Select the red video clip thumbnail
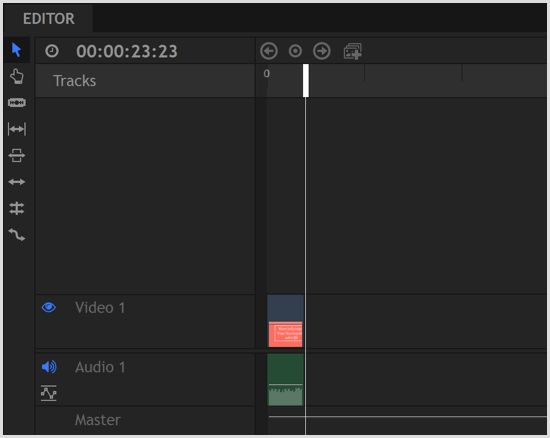This screenshot has height=438, width=550. click(285, 335)
